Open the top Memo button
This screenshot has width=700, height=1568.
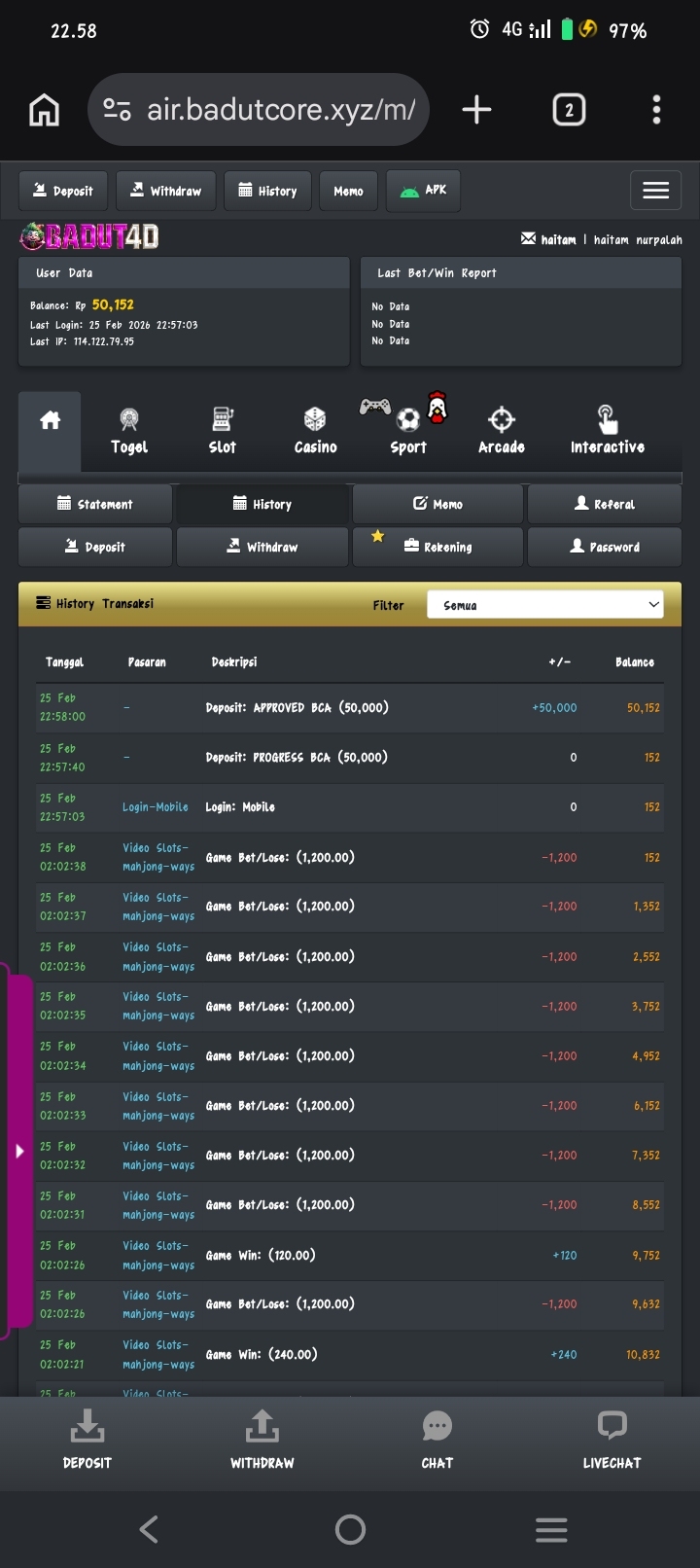tap(348, 191)
